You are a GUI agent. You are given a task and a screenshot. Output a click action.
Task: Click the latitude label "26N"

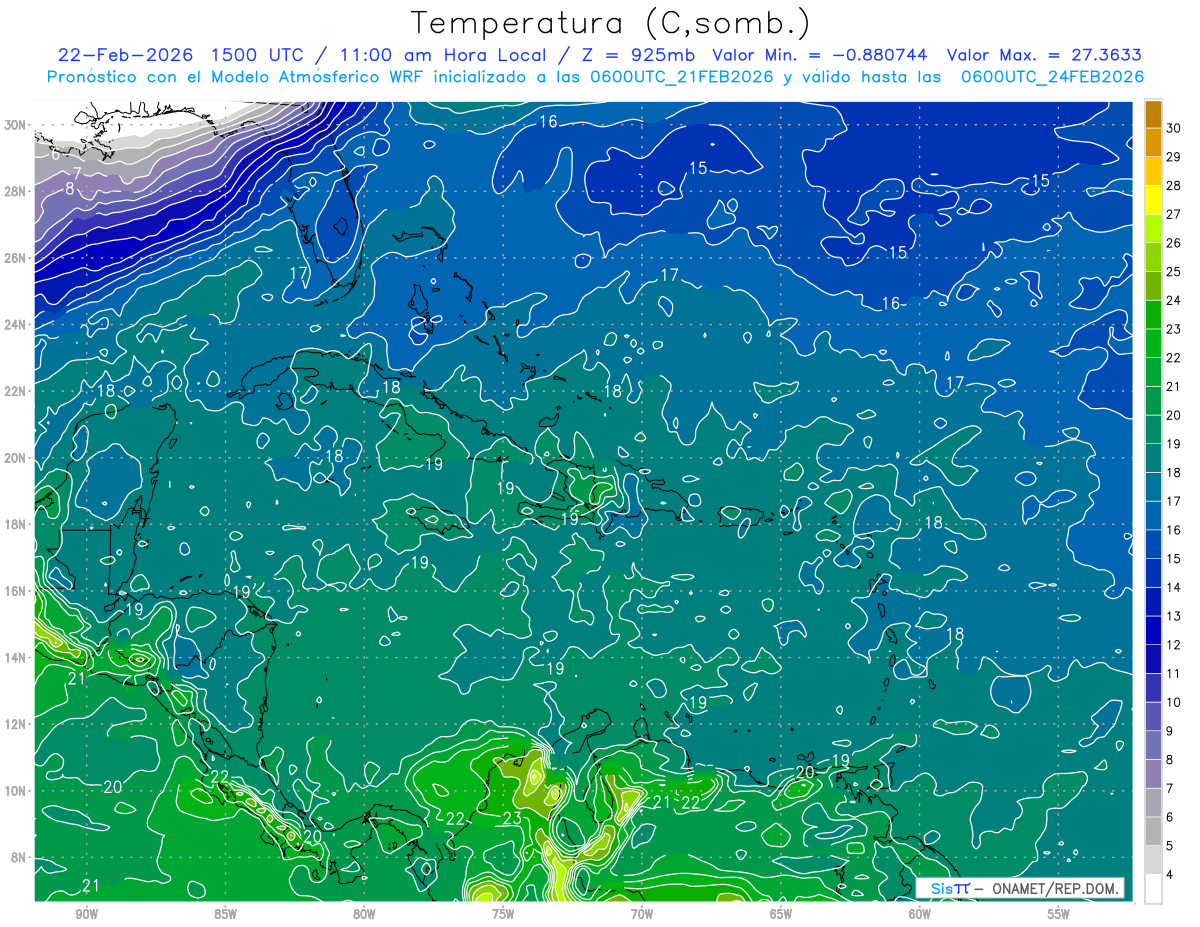coord(16,258)
